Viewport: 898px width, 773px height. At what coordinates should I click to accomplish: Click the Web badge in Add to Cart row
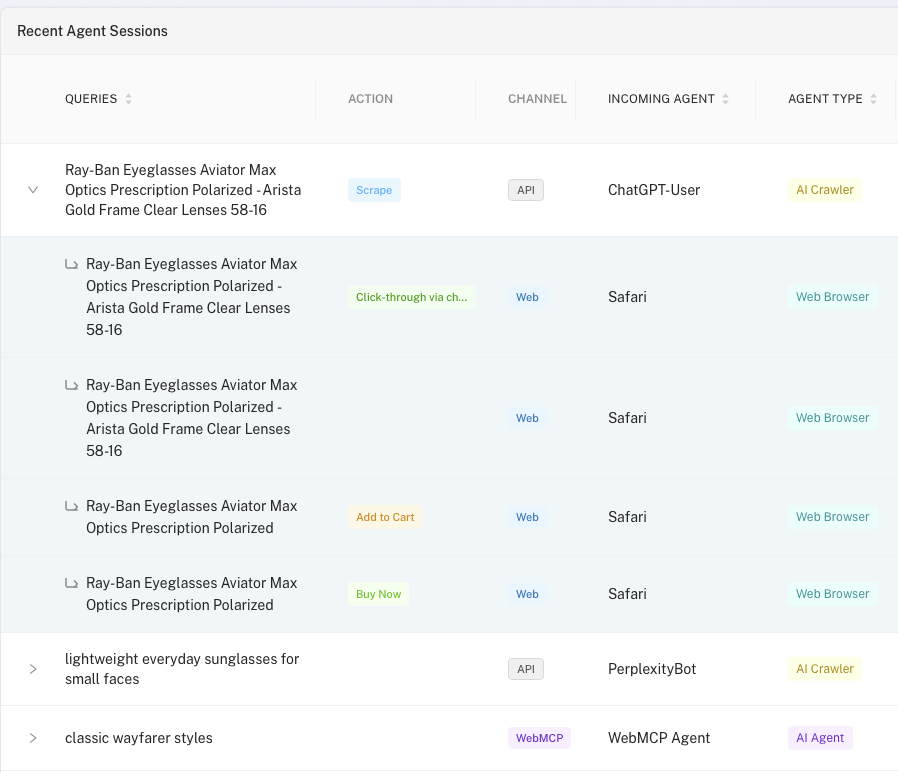click(x=527, y=517)
